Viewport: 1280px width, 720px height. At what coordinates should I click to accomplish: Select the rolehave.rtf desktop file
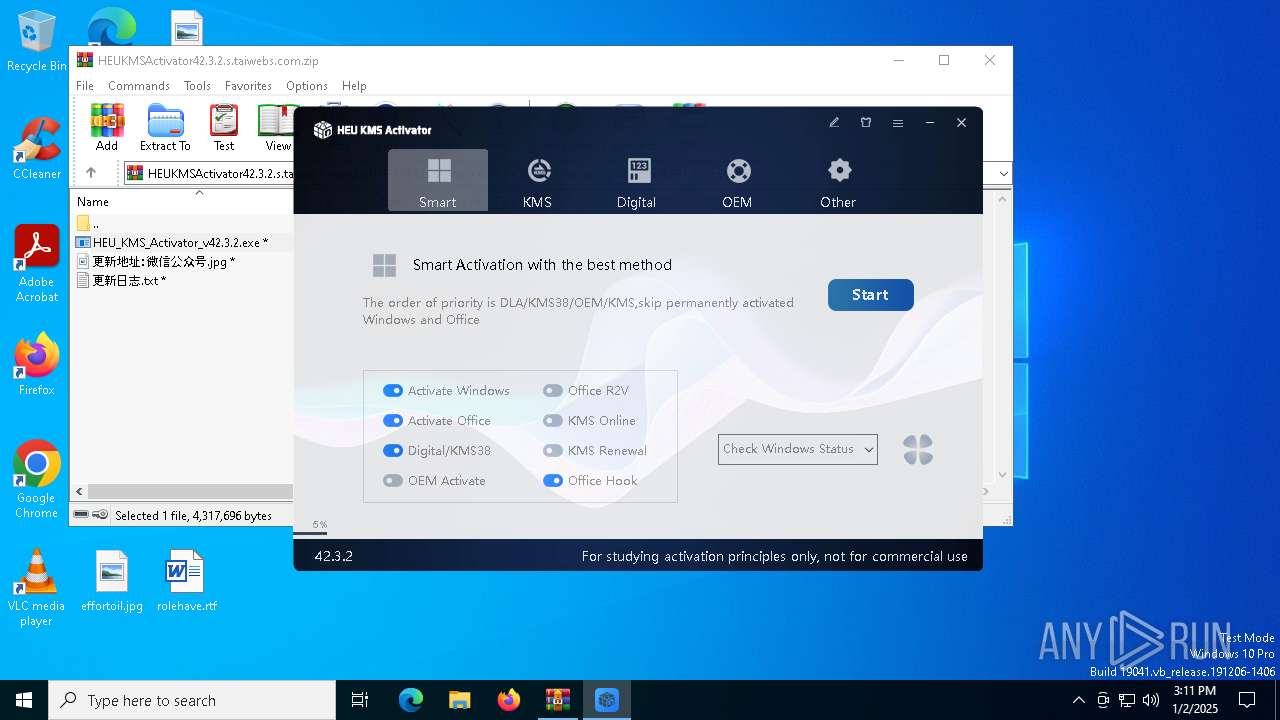point(186,581)
